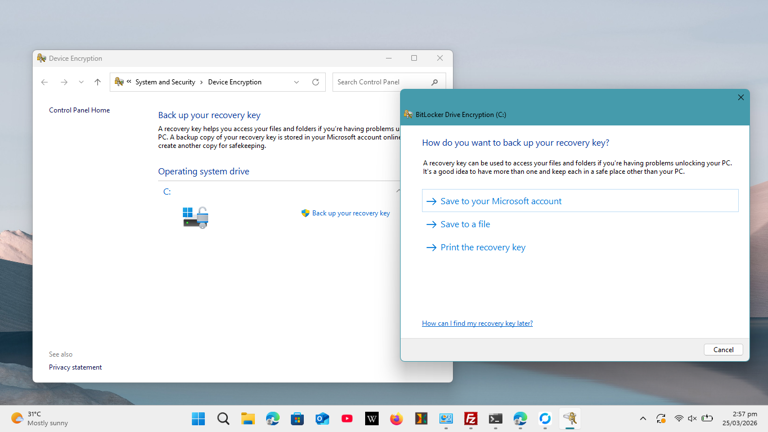The width and height of the screenshot is (768, 432).
Task: Open Wi-Fi network tray icon
Action: [x=679, y=419]
